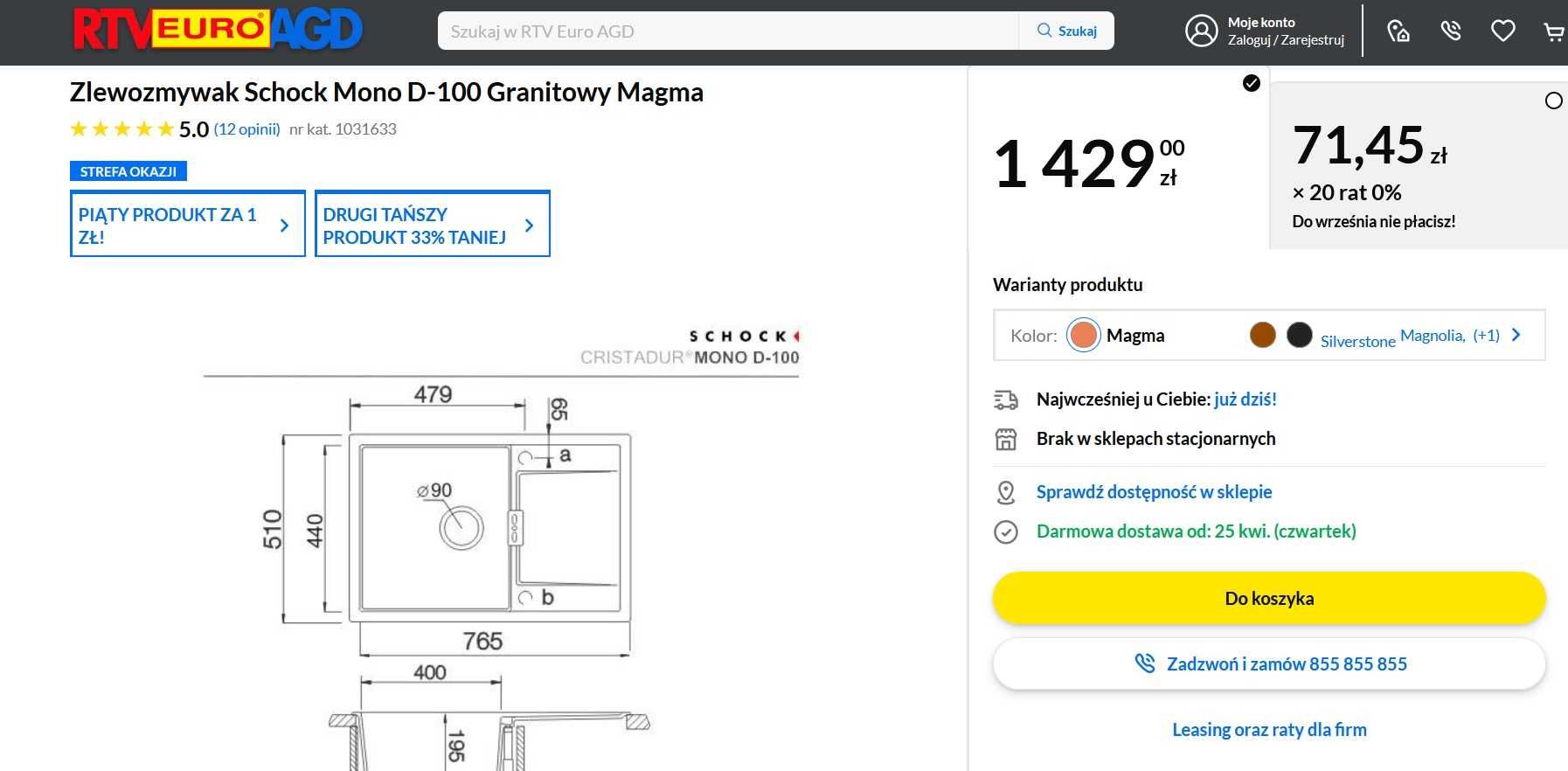
Task: Click Zaloguj / Zarejestruj link
Action: point(1286,40)
